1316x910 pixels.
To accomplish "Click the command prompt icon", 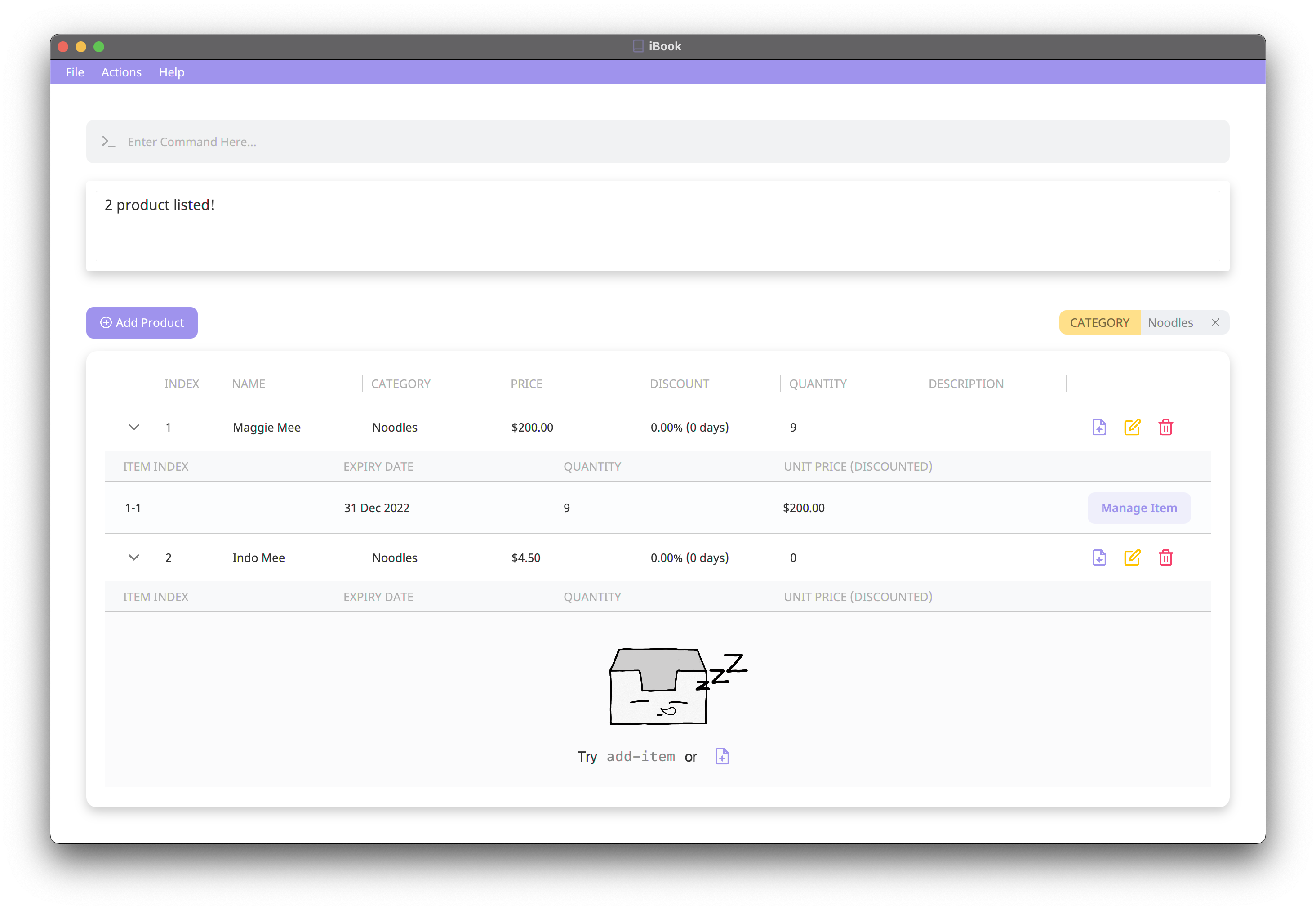I will pyautogui.click(x=108, y=142).
